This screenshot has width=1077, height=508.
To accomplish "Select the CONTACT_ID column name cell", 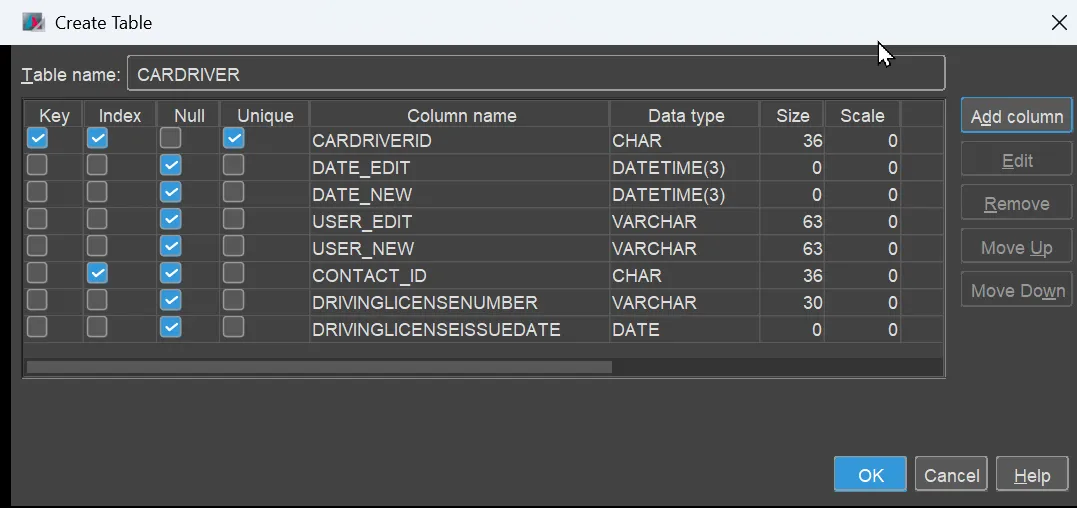I will click(460, 275).
